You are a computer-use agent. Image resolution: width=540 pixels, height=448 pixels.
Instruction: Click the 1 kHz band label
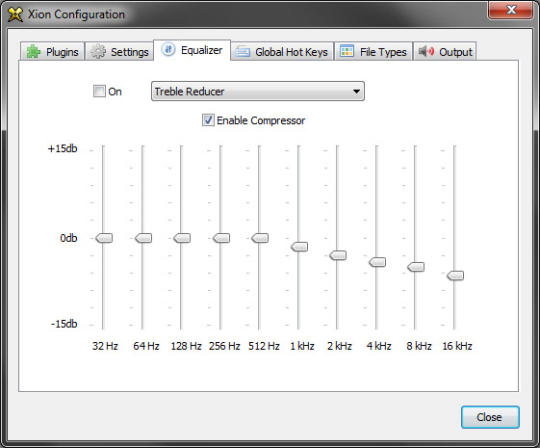point(302,346)
